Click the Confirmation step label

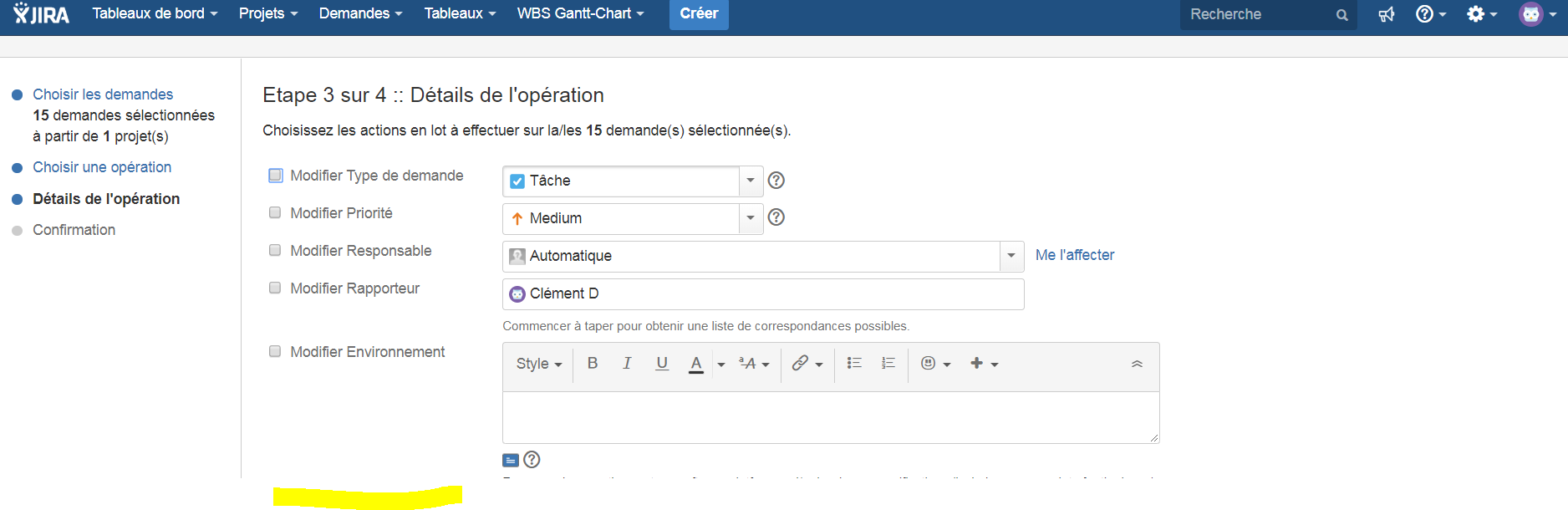74,230
